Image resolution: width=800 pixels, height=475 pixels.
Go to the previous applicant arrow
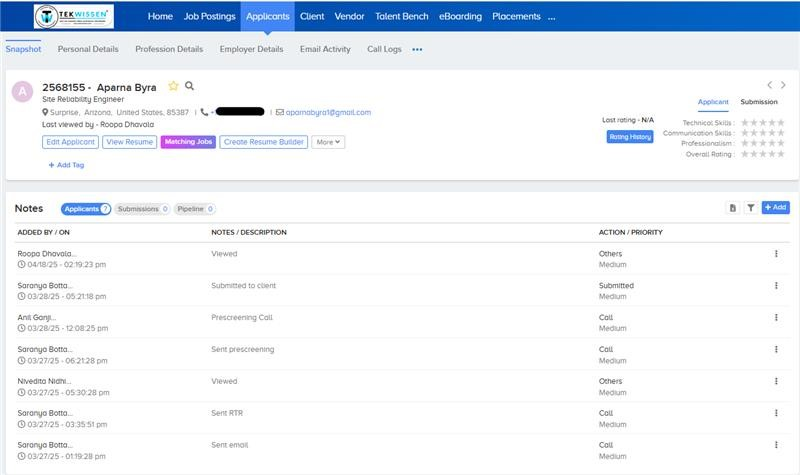pos(769,85)
